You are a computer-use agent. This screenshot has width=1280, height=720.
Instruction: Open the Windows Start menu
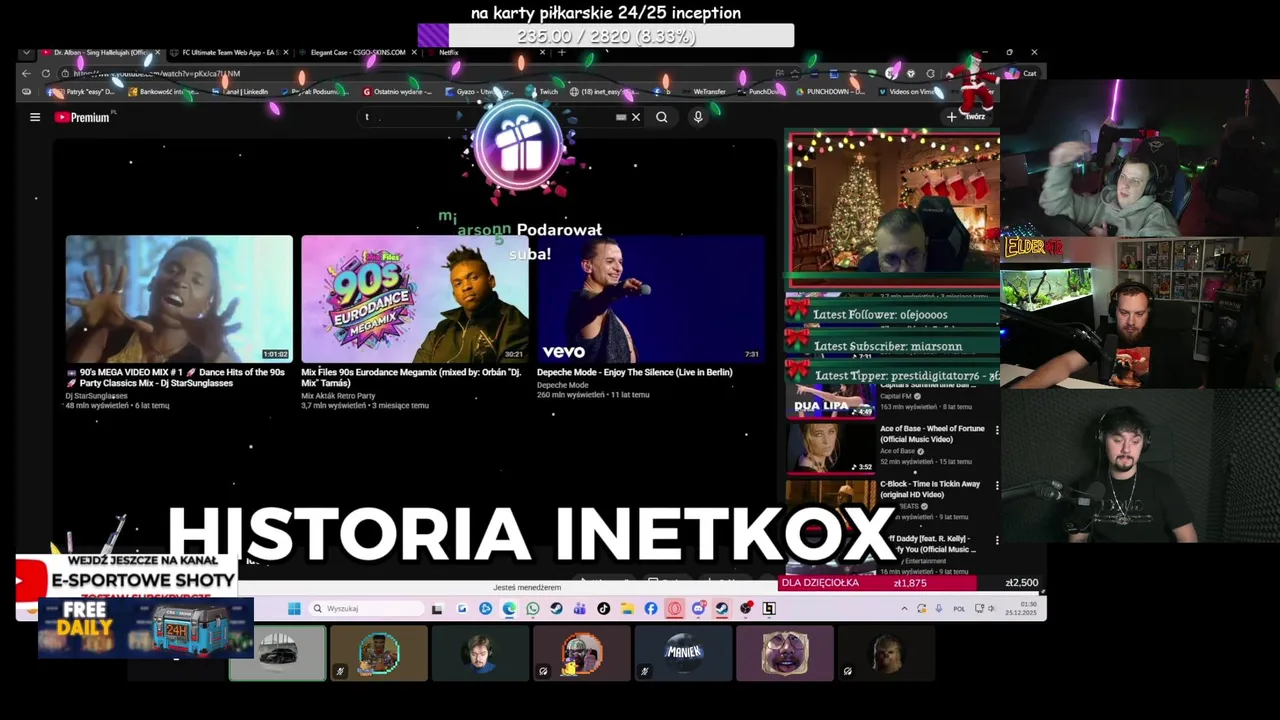(x=294, y=608)
